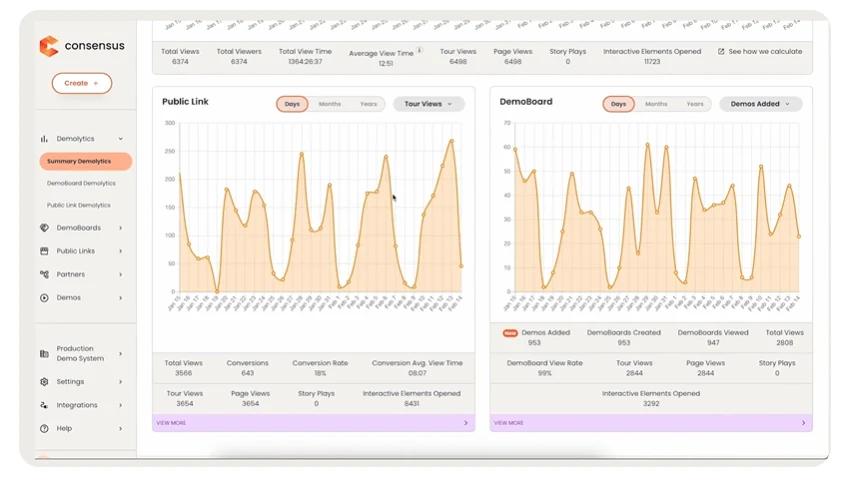Expand the Settings menu chevron
This screenshot has width=851, height=481.
pyautogui.click(x=120, y=382)
